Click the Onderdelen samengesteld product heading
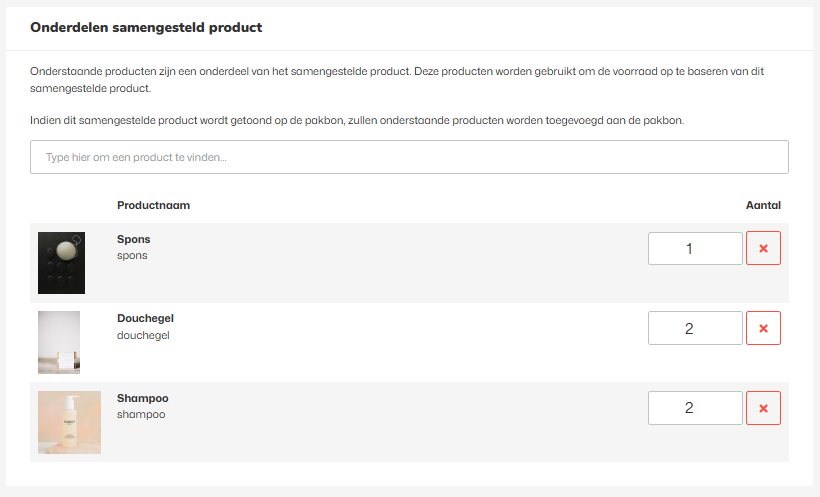The height and width of the screenshot is (497, 820). pos(146,28)
